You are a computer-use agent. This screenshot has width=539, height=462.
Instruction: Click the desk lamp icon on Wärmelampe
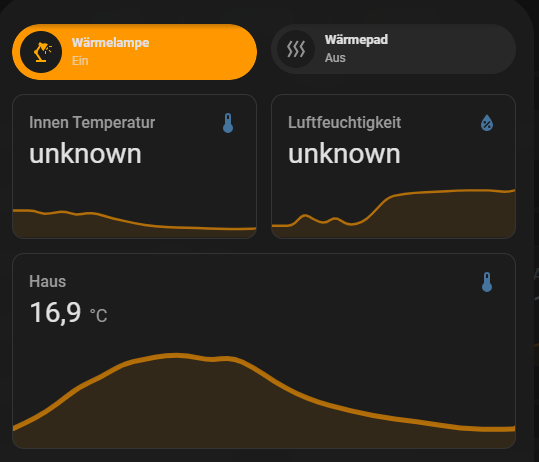pos(41,52)
